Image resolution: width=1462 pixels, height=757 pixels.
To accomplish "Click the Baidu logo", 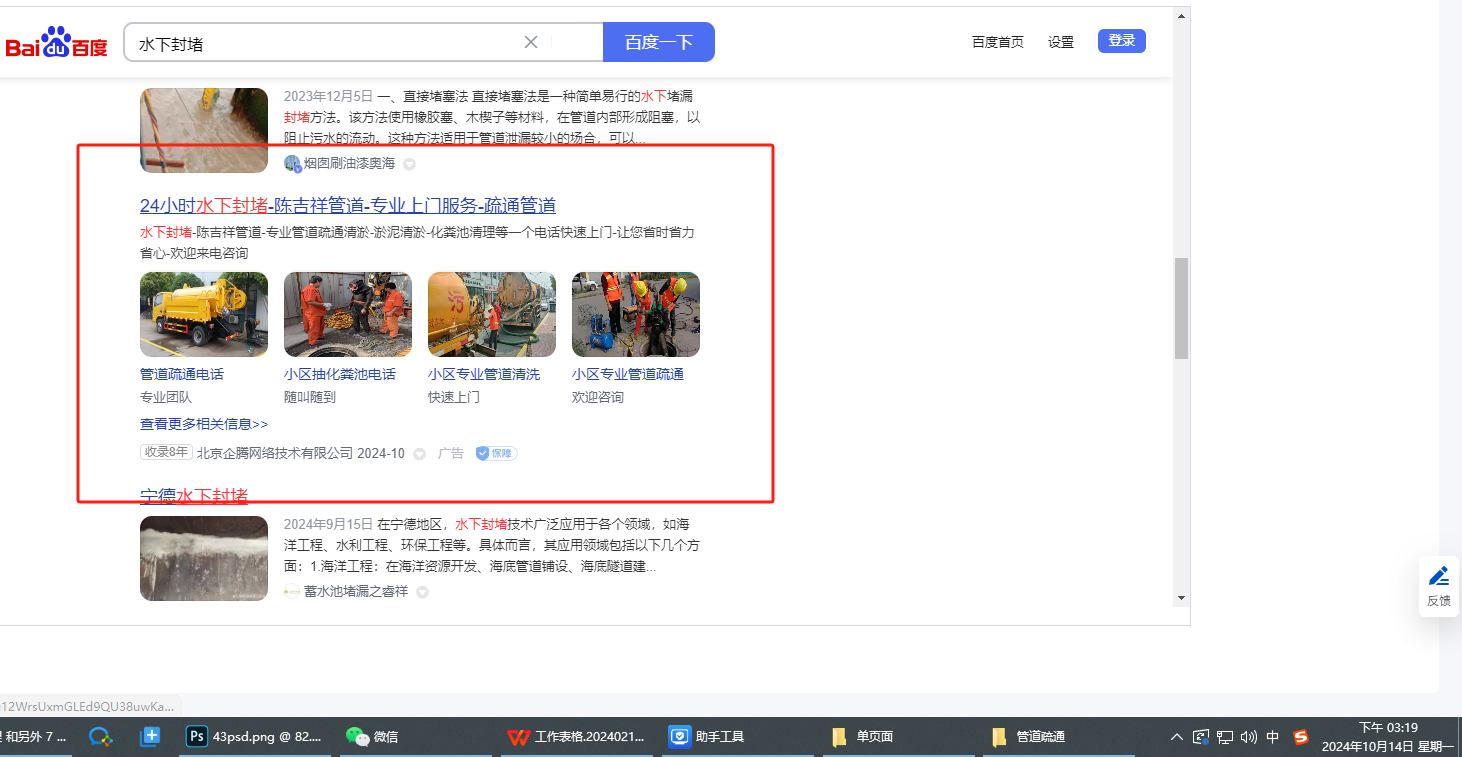I will point(56,43).
